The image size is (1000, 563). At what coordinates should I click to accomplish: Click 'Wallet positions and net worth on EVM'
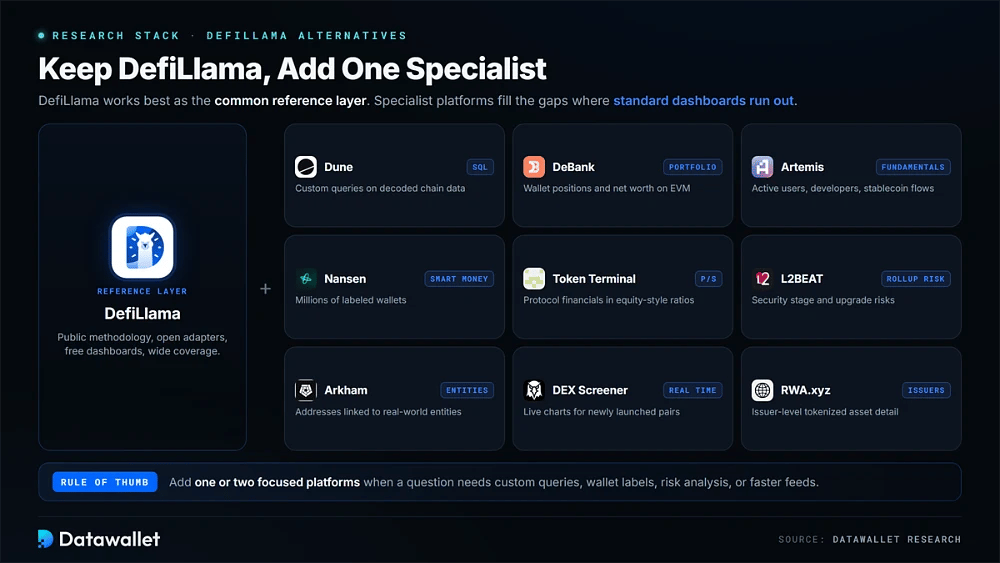[x=607, y=188]
